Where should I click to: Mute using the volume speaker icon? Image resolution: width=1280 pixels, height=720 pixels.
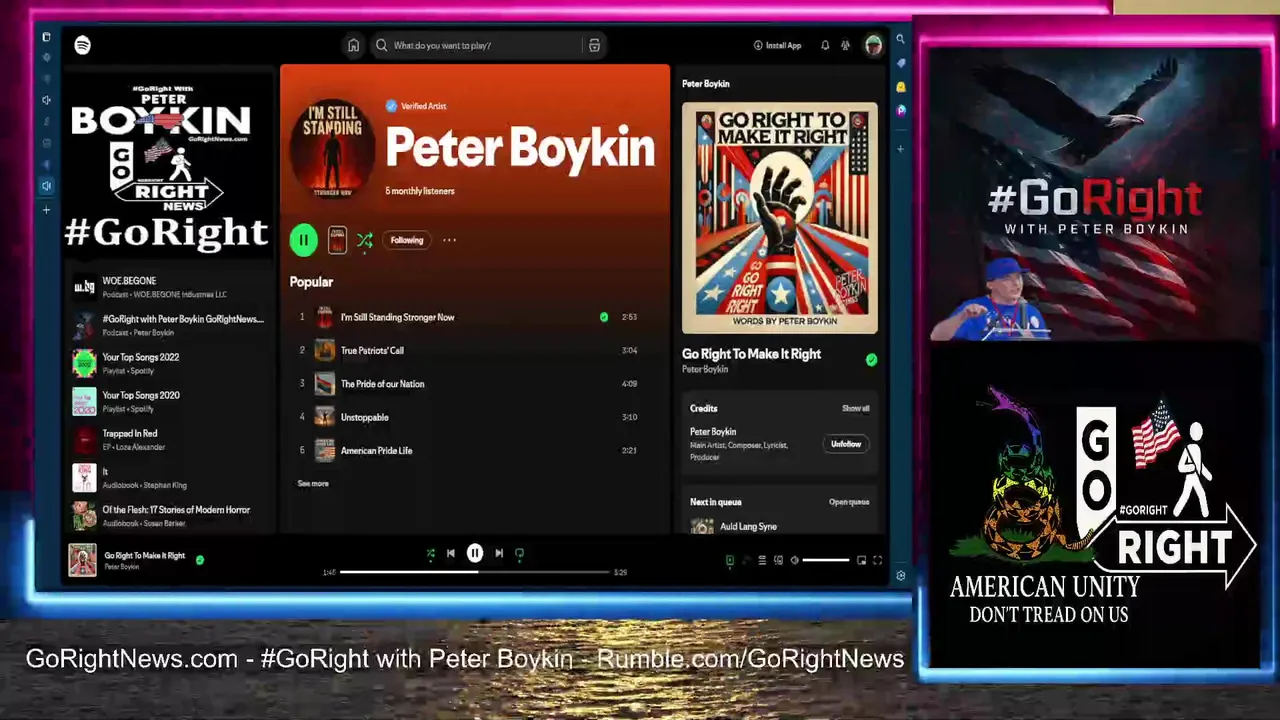(795, 561)
